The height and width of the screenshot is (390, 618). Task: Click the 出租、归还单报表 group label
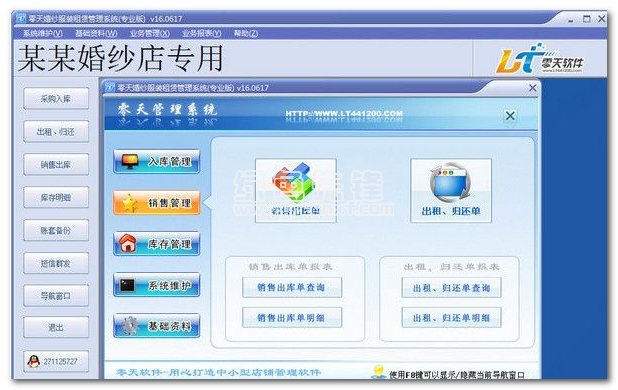(x=451, y=267)
